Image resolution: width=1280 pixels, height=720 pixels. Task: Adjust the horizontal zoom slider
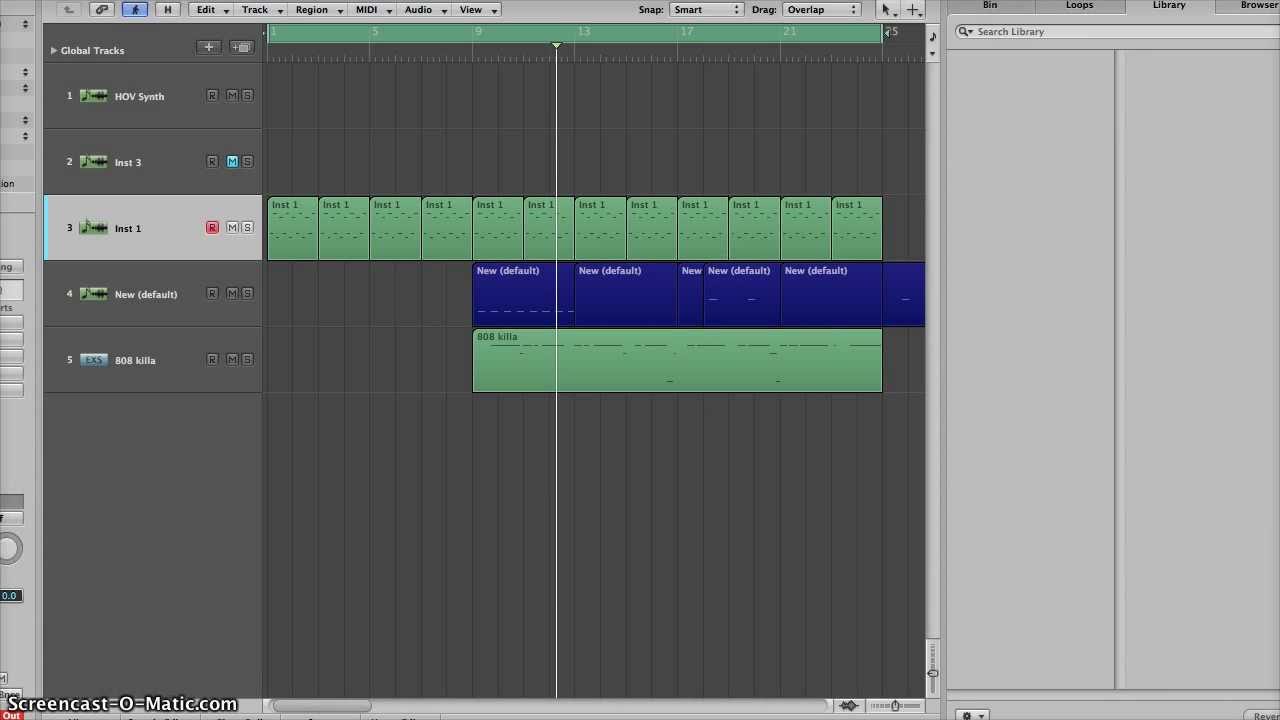tap(894, 706)
